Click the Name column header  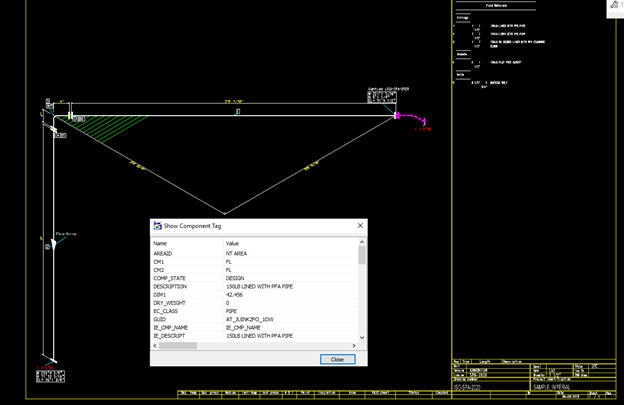[160, 243]
